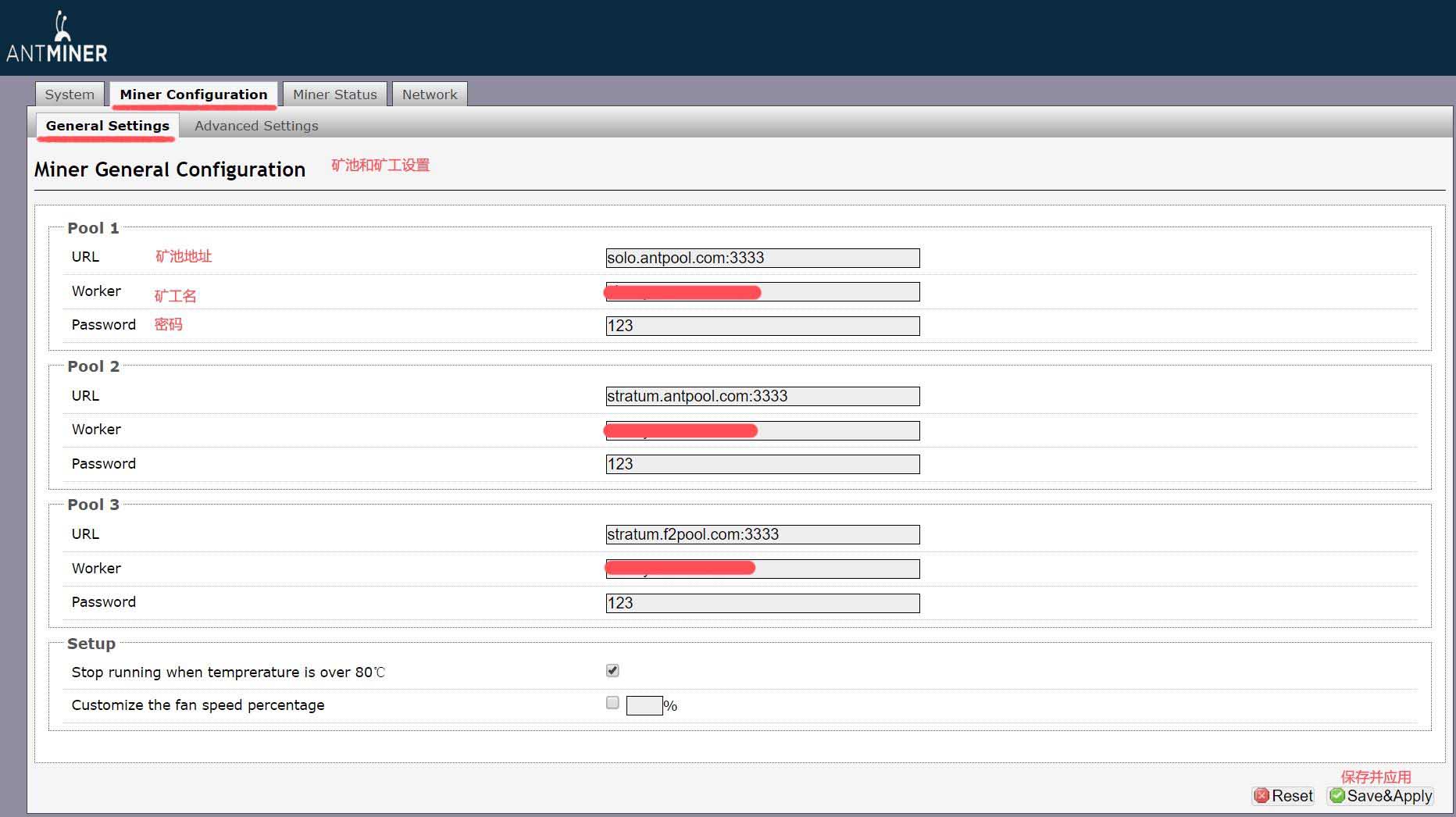
Task: Click the fan speed percentage input box
Action: pos(644,705)
